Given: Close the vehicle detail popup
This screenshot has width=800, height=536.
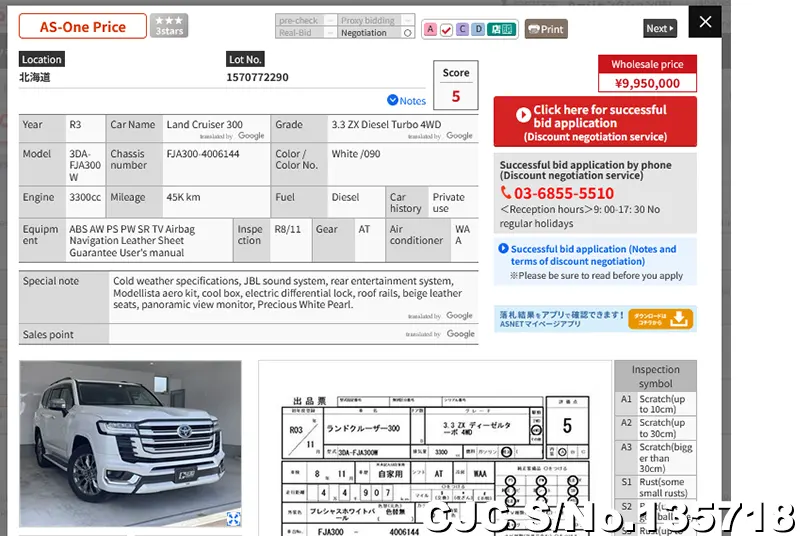Looking at the screenshot, I should pyautogui.click(x=705, y=21).
